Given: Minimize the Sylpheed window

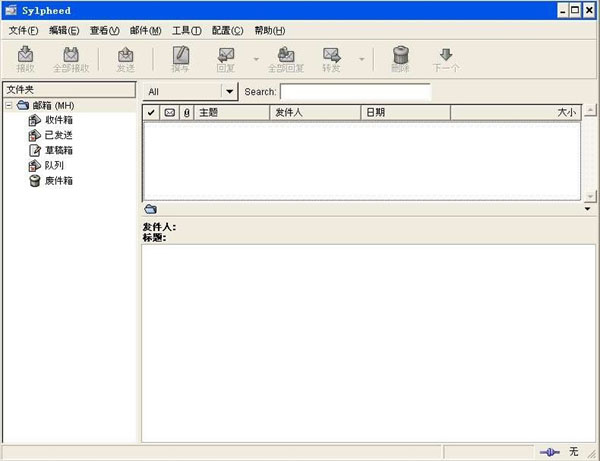Looking at the screenshot, I should 562,10.
